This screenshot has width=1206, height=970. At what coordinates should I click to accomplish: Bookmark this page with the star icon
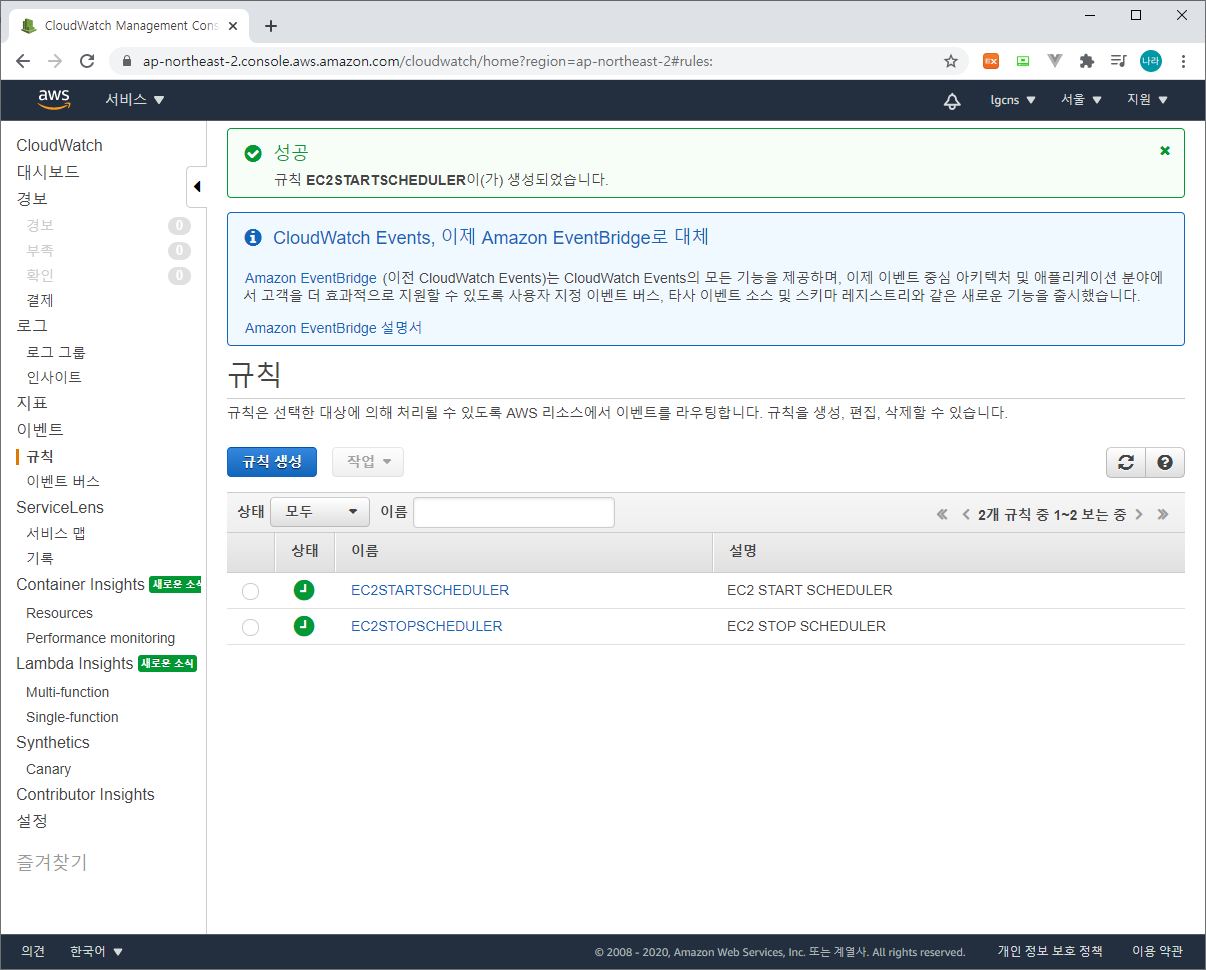point(951,61)
